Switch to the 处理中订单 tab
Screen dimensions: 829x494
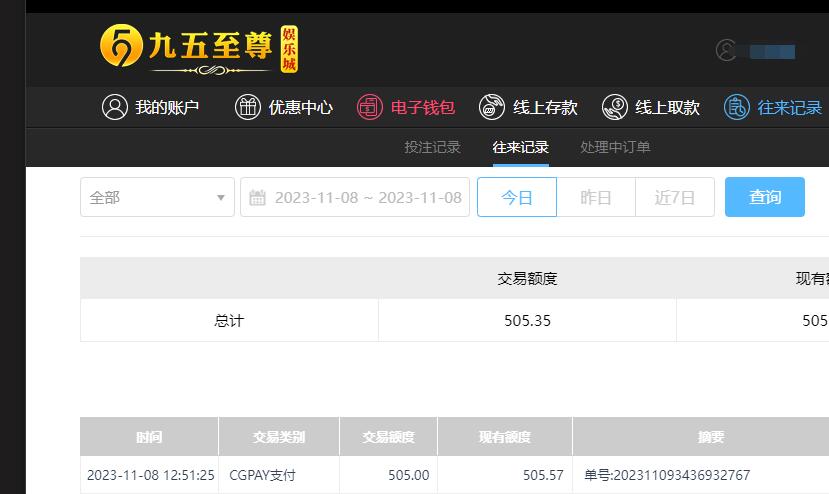click(615, 147)
